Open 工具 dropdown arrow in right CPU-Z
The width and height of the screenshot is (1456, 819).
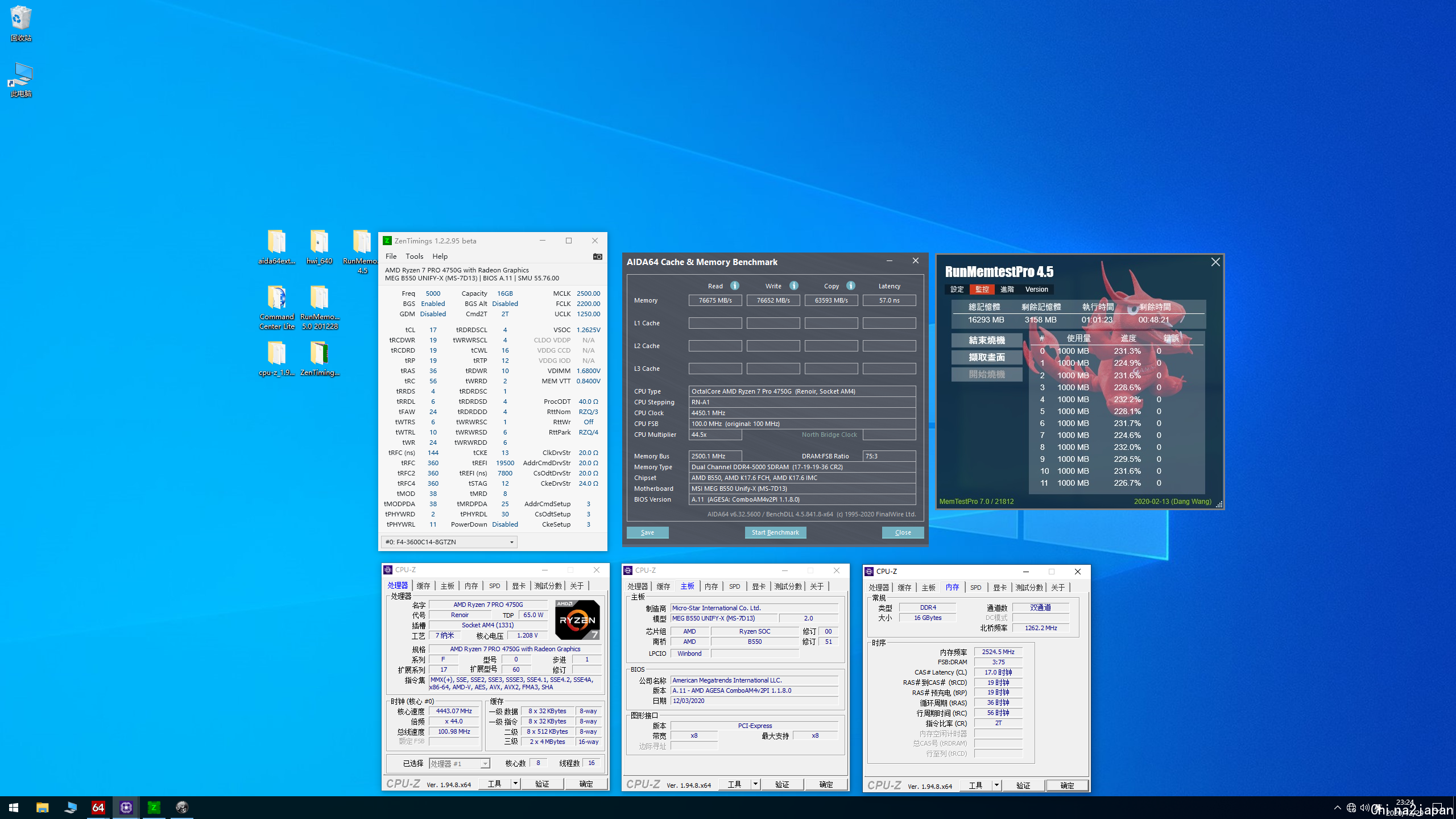[996, 785]
